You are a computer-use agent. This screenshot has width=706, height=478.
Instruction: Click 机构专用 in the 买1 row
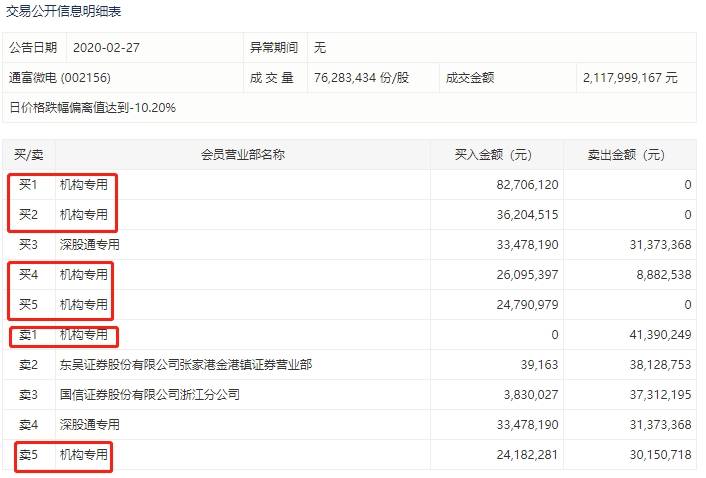click(x=84, y=185)
